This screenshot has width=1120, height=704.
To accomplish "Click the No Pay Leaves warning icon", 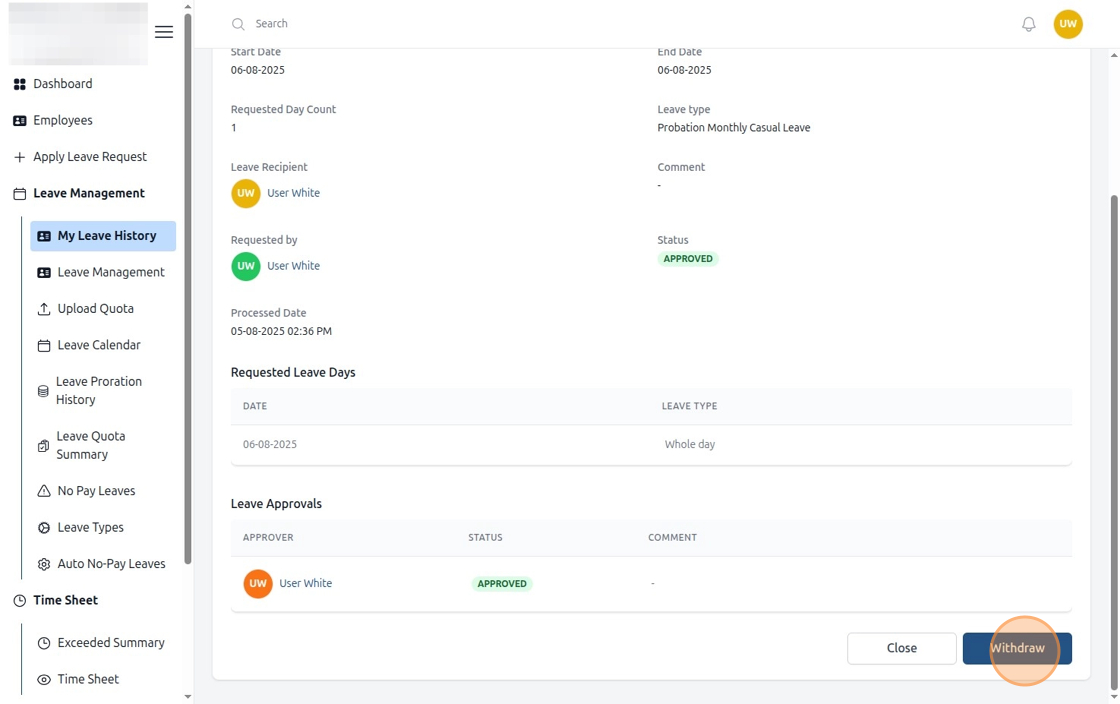I will click(x=44, y=491).
